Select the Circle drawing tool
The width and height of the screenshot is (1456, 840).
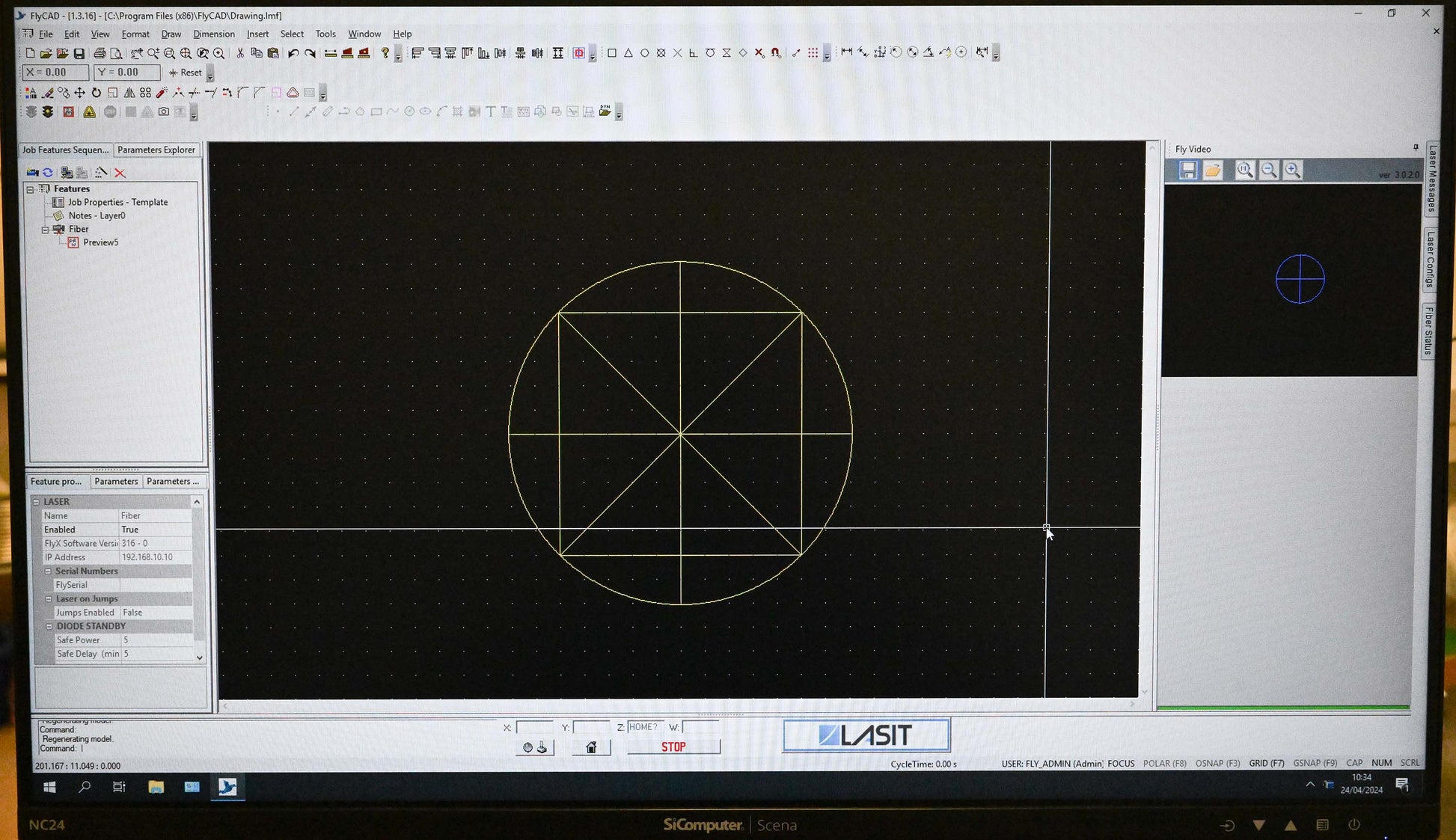click(644, 52)
